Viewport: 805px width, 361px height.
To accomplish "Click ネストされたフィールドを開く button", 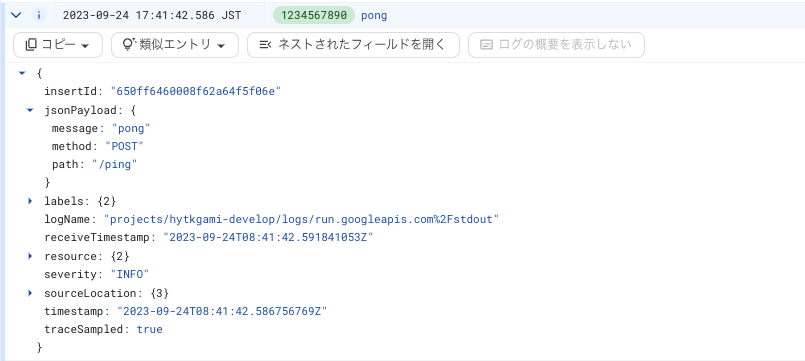I will pos(353,45).
